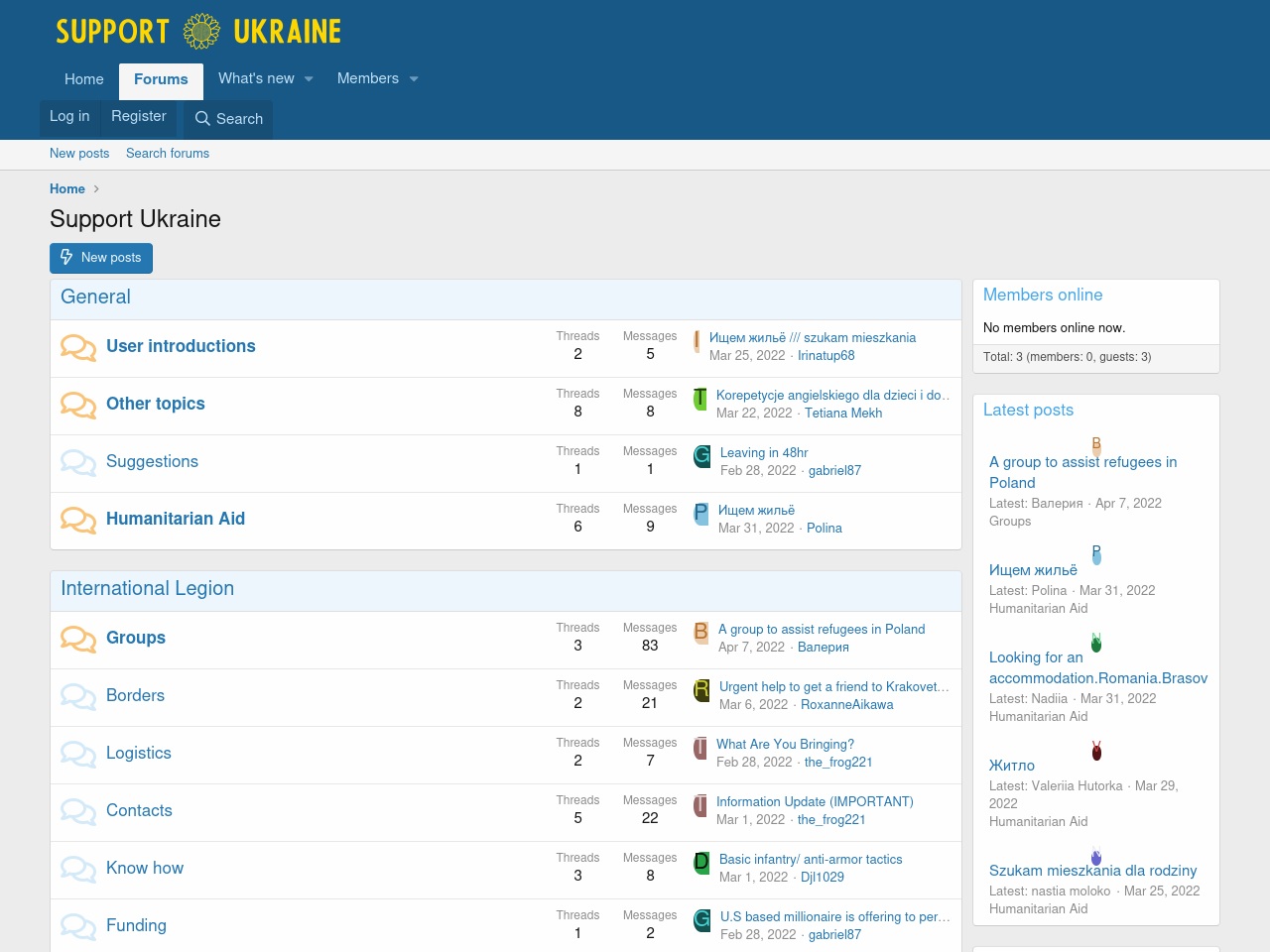Open the Logistics forum title

click(x=139, y=753)
